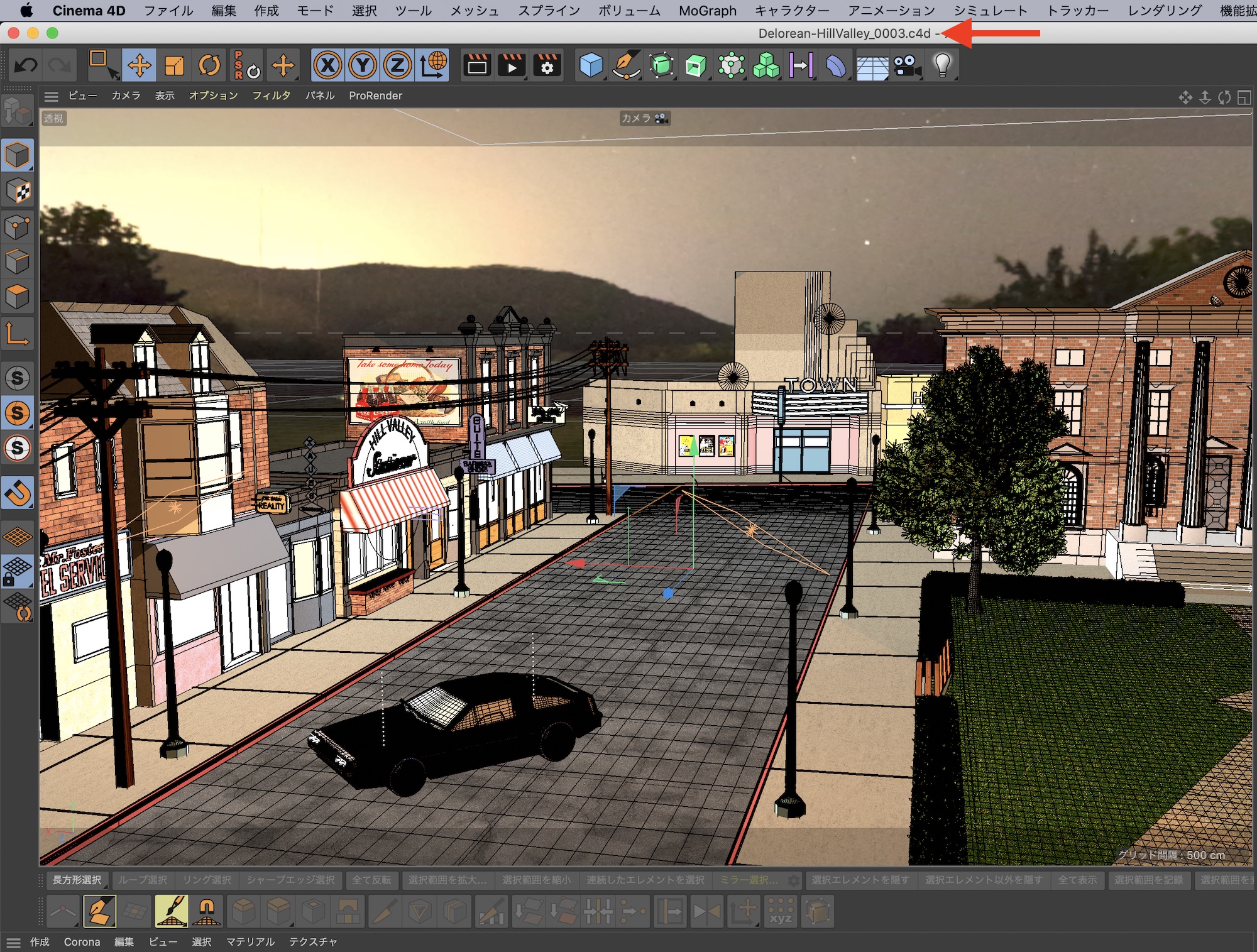Click the camera object icon
This screenshot has width=1257, height=952.
coord(906,65)
